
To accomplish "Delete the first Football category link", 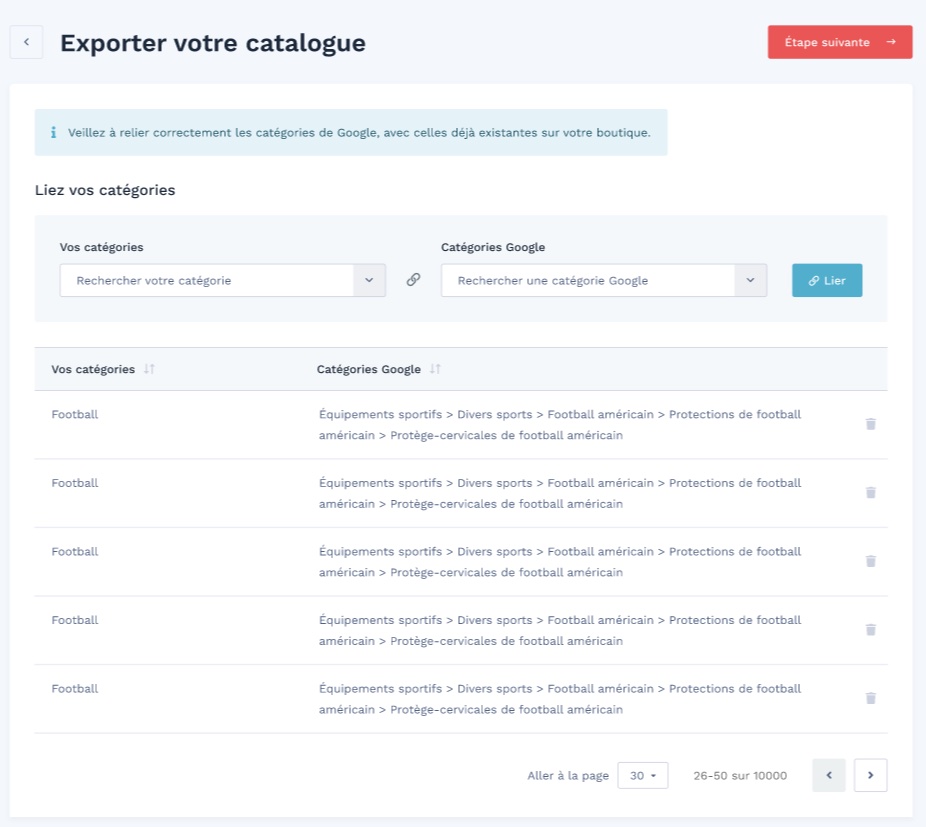I will 870,424.
